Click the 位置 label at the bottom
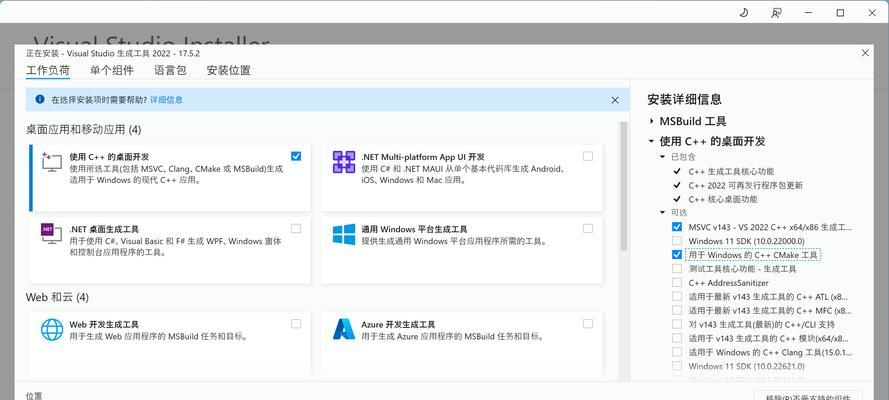This screenshot has width=889, height=400. (34, 395)
